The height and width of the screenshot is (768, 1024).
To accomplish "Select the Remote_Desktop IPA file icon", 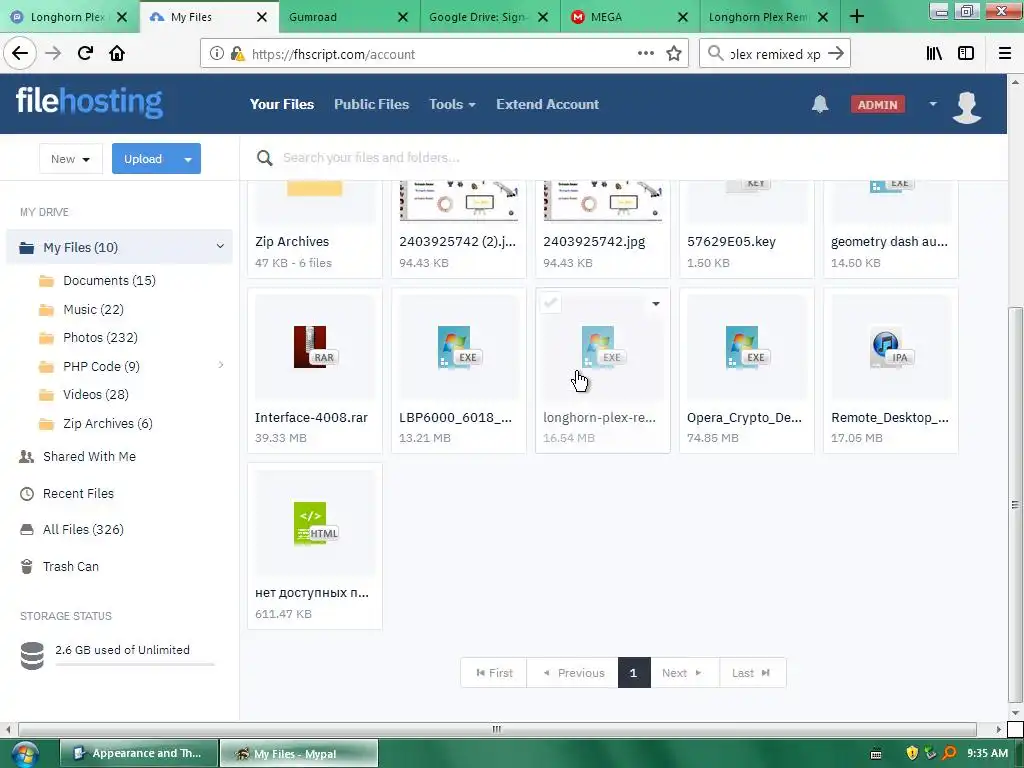I will point(891,347).
